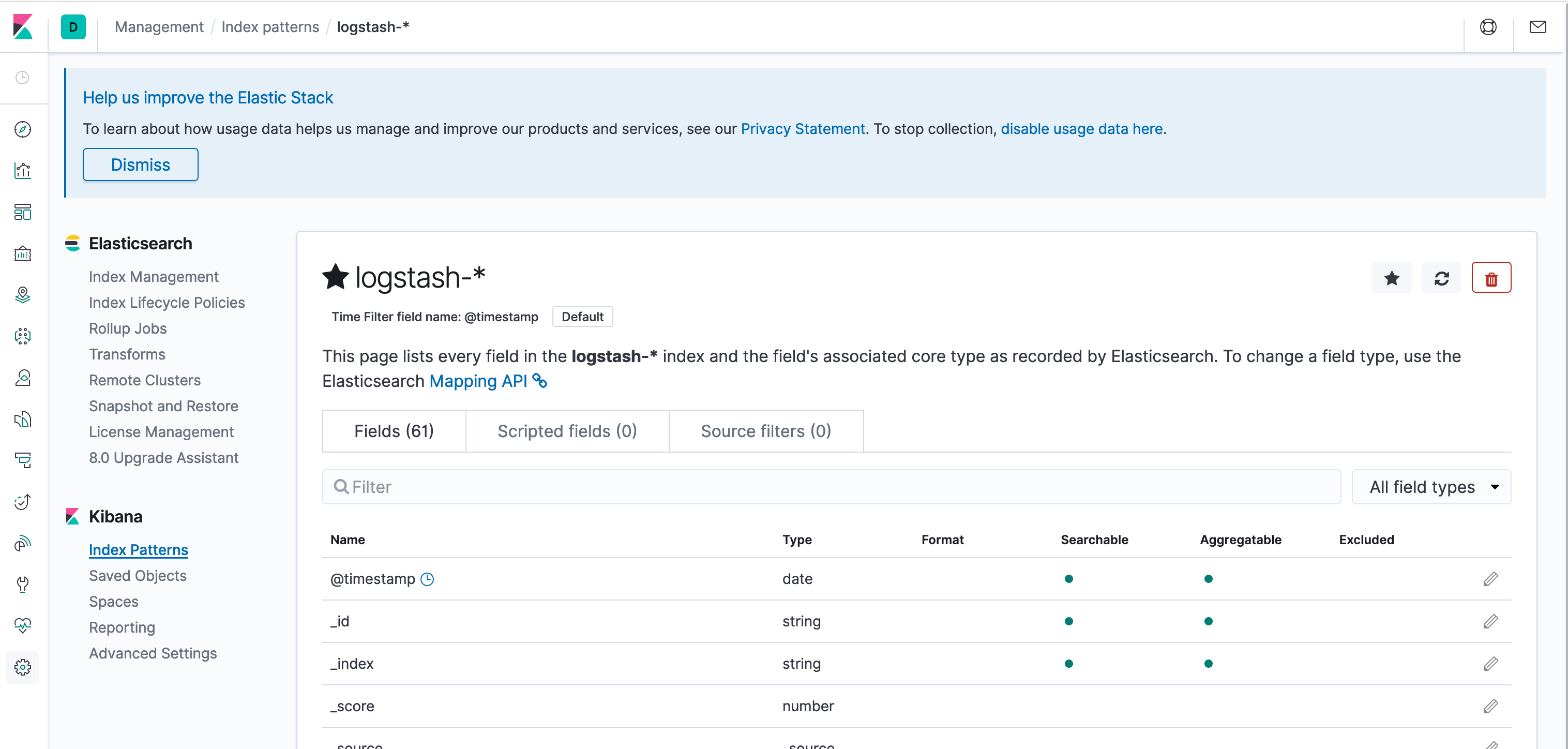Open Remote Clusters
Image resolution: width=1568 pixels, height=749 pixels.
145,381
